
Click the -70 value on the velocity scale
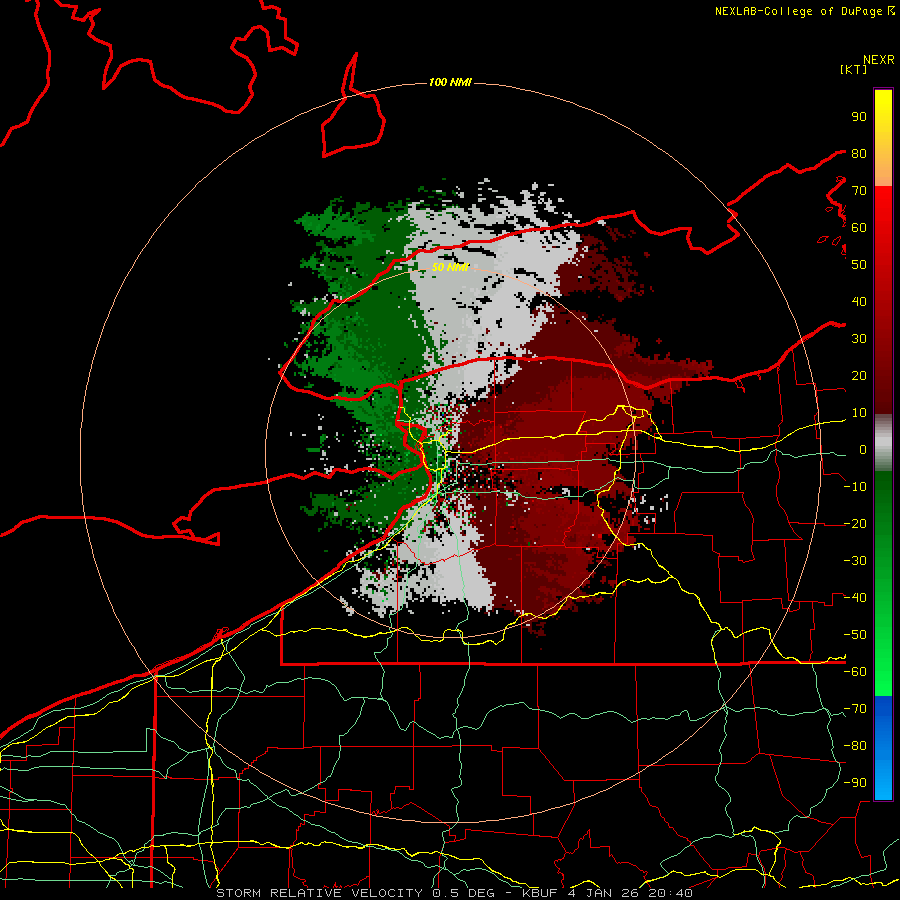pos(855,708)
